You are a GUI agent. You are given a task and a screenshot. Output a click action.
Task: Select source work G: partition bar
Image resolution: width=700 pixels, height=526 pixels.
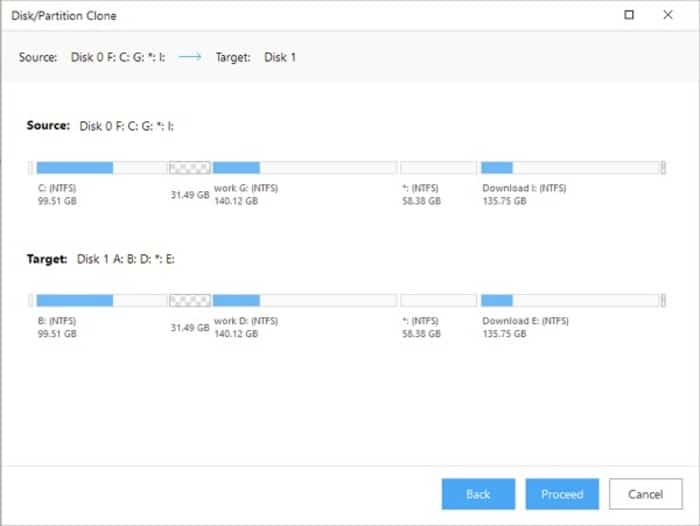305,168
